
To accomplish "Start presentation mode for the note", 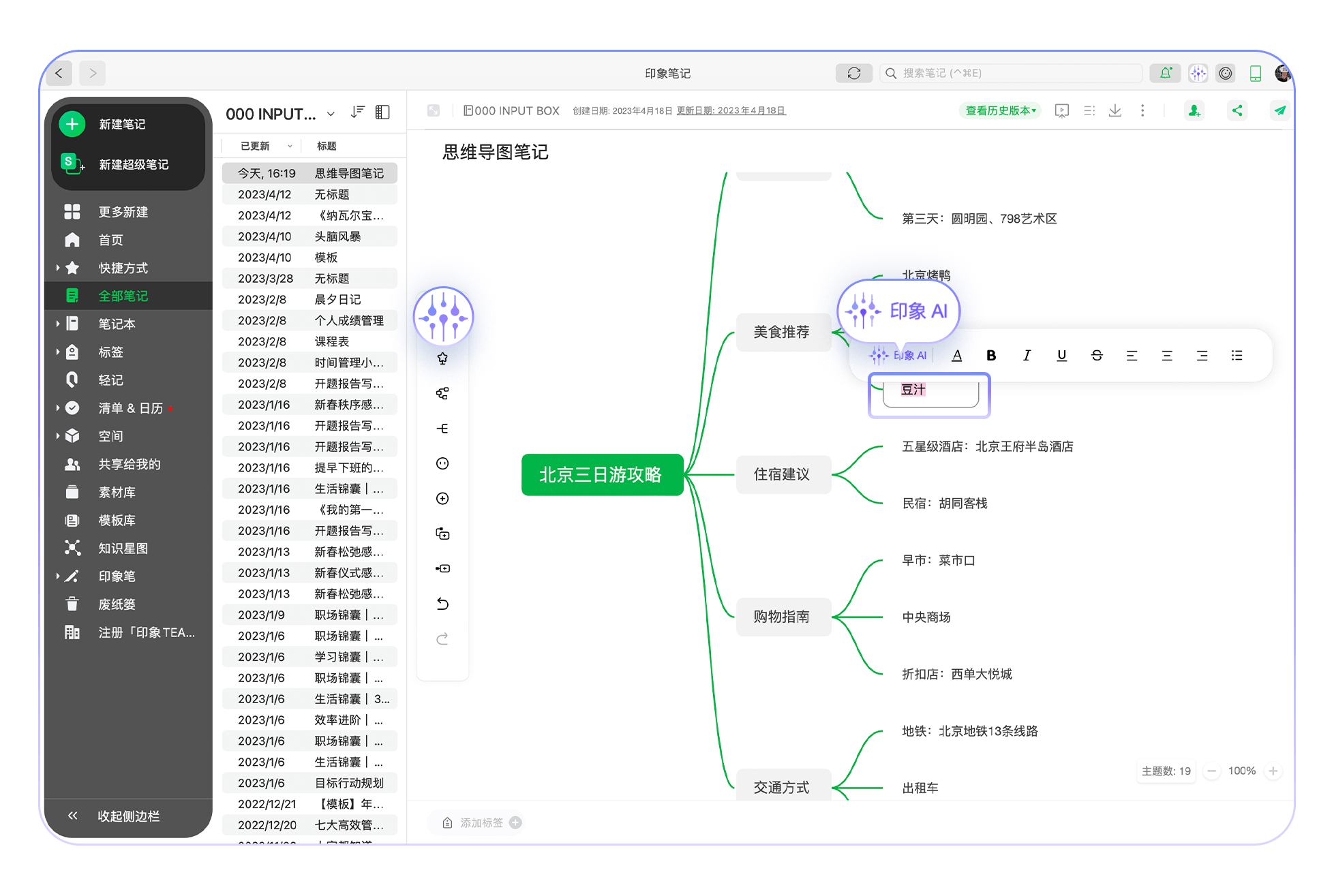I will point(1061,110).
